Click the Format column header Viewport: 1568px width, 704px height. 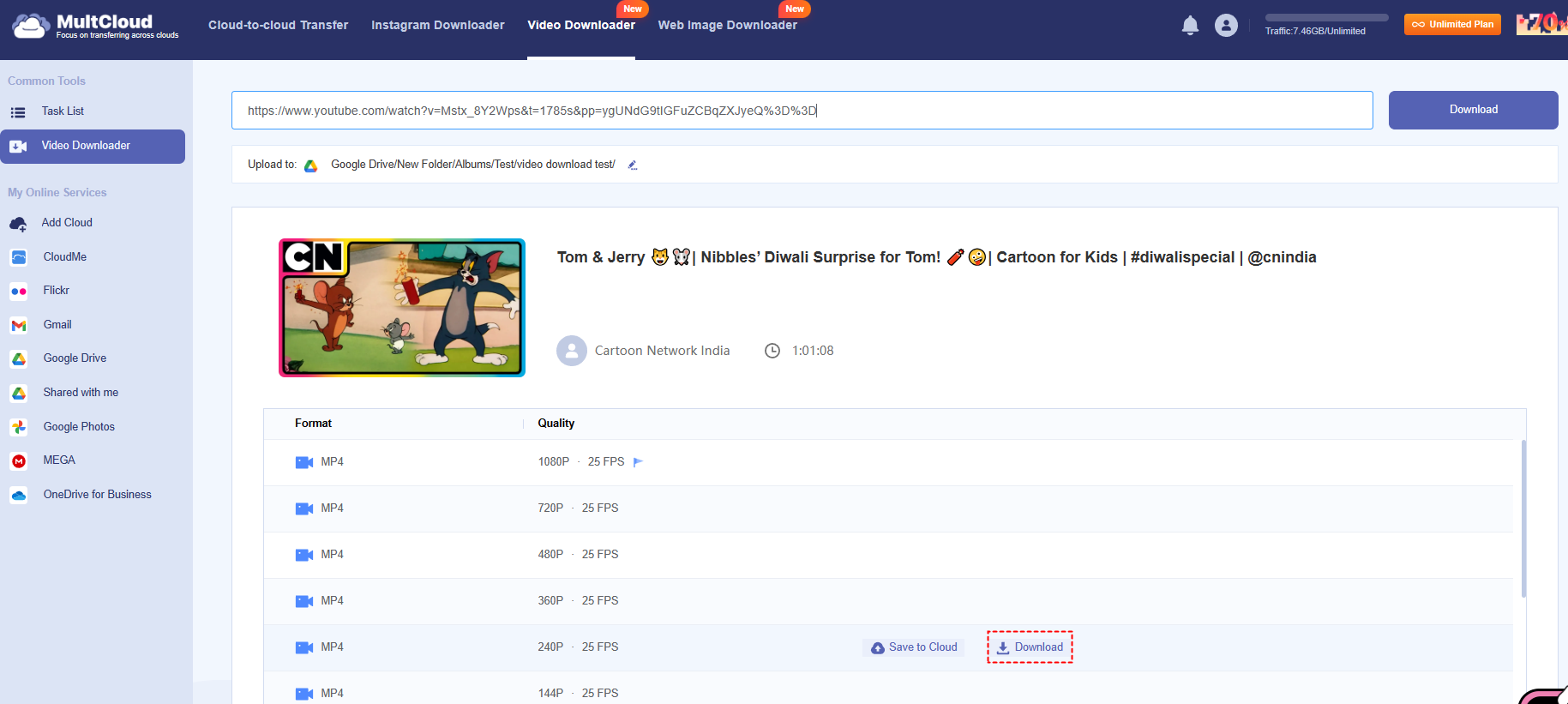pyautogui.click(x=313, y=424)
